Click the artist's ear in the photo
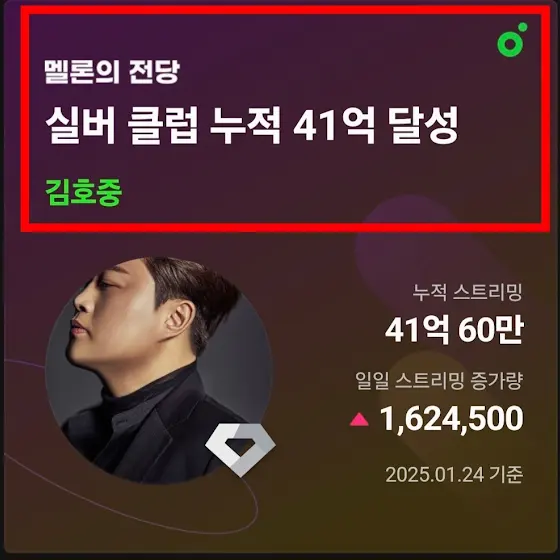Viewport: 560px width, 560px height. click(181, 317)
